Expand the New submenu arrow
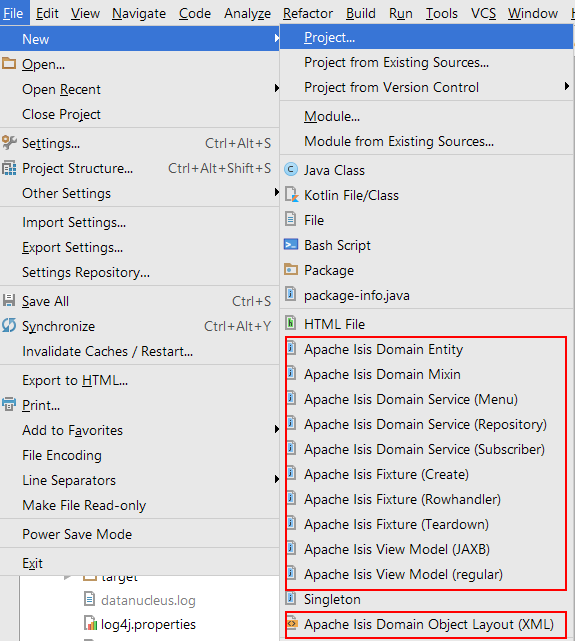 pos(277,38)
